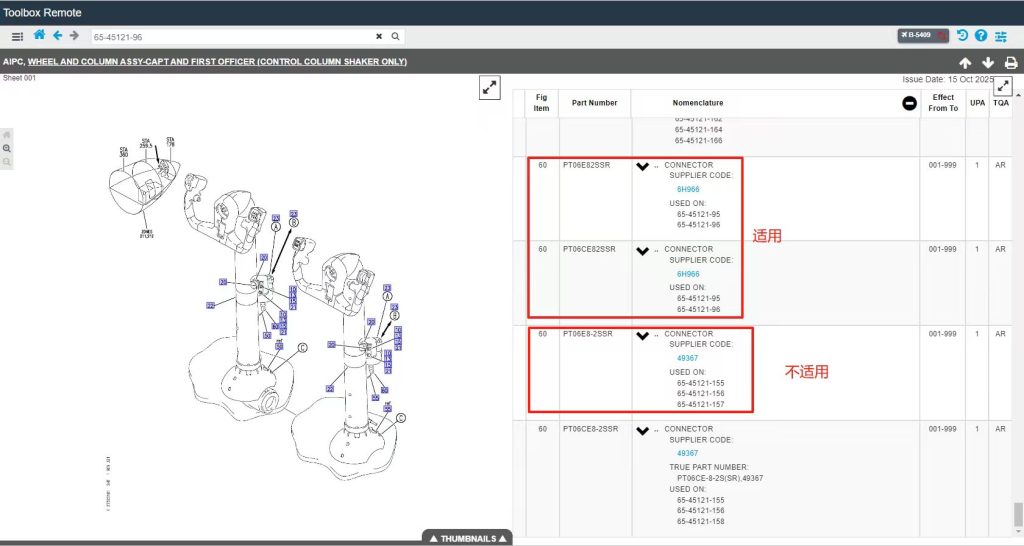
Task: Open the settings sliders icon
Action: tap(1001, 36)
